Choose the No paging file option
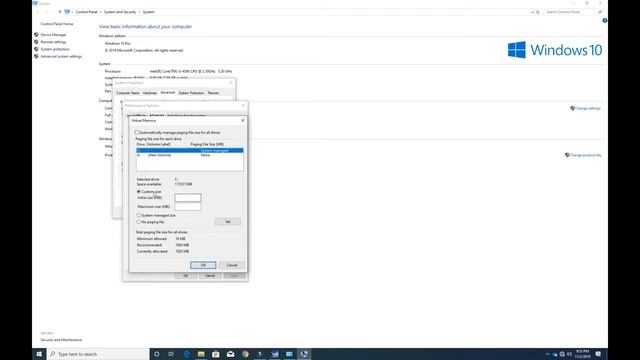The height and width of the screenshot is (360, 640). tap(139, 222)
